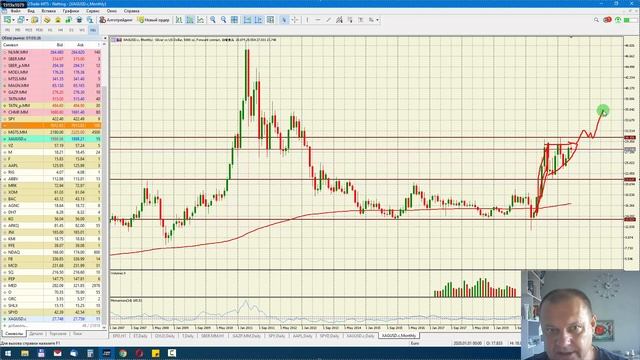Switch to Детали tab in Market Watch
The height and width of the screenshot is (360, 640).
(36, 334)
